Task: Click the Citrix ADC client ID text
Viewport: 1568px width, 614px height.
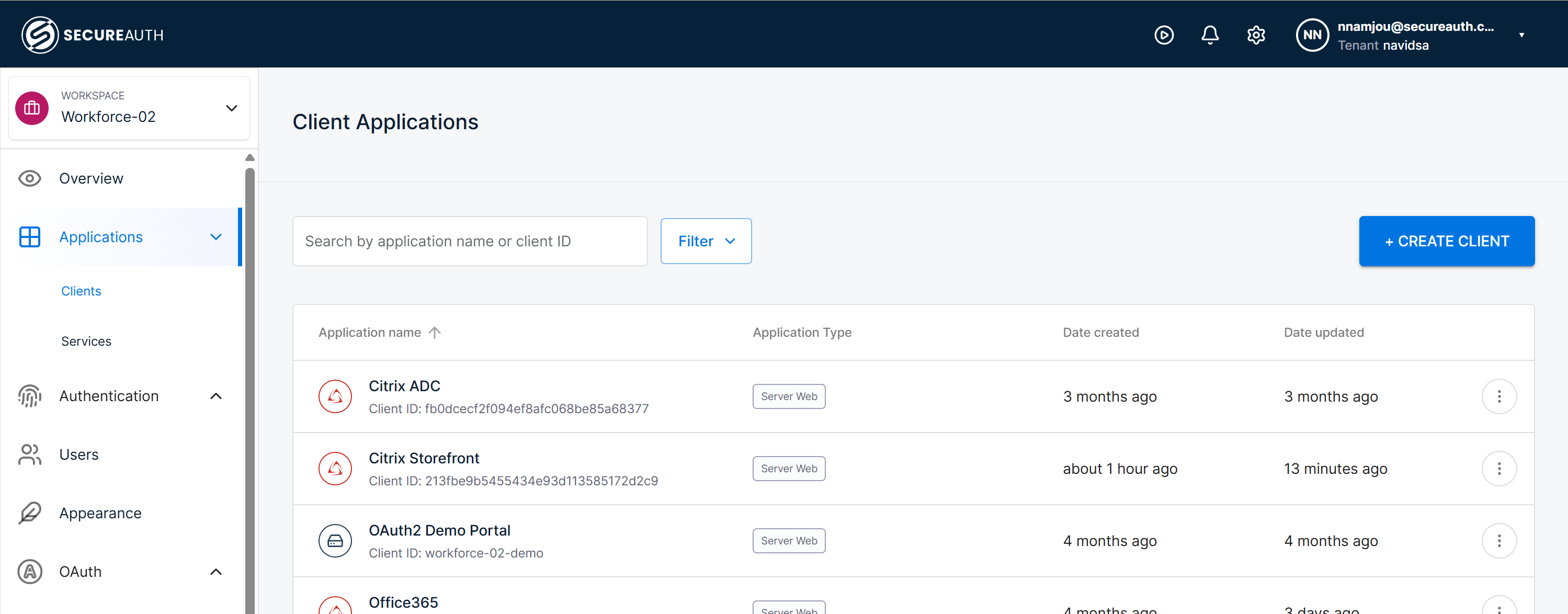Action: 508,408
